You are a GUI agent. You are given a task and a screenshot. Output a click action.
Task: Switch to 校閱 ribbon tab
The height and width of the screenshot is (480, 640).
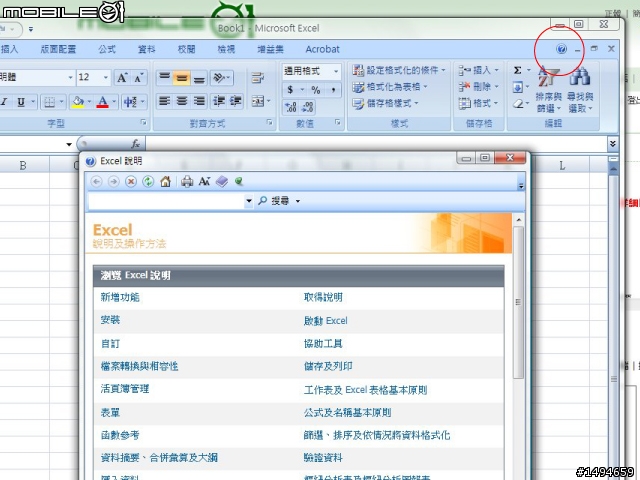pos(187,49)
